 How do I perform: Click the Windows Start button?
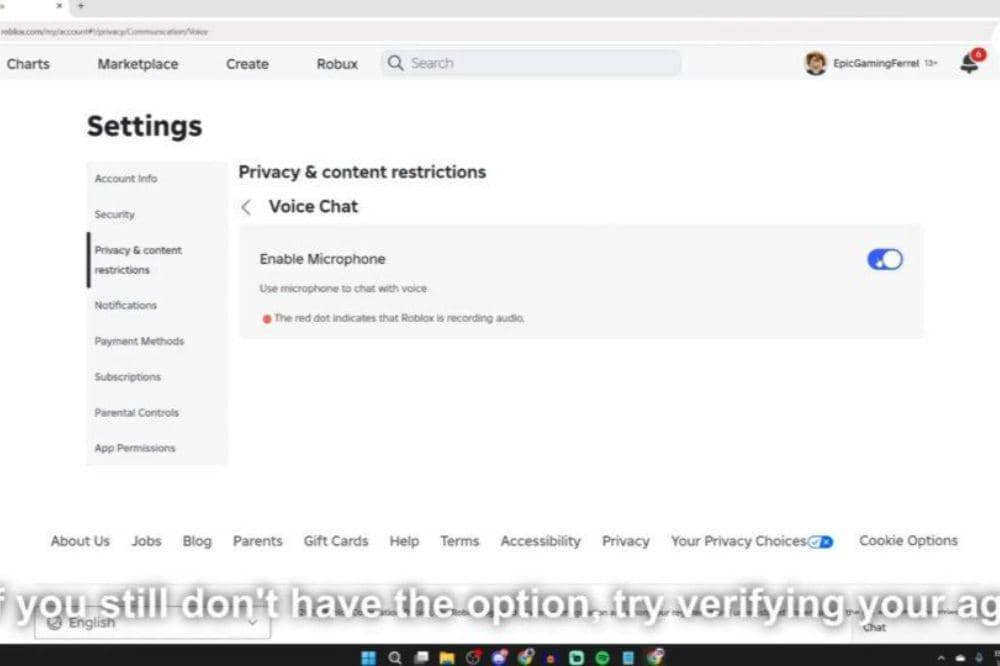tap(369, 657)
